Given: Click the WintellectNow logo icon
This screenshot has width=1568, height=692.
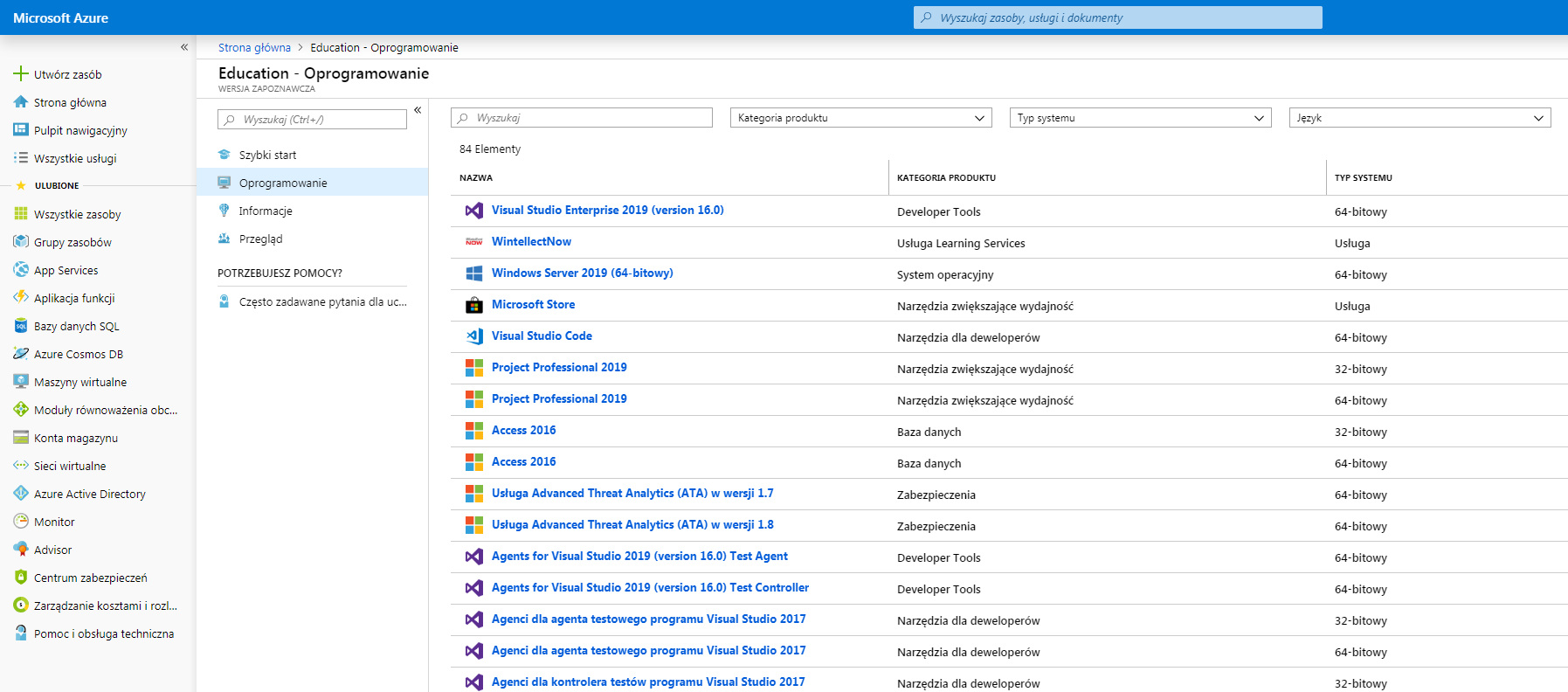Looking at the screenshot, I should tap(474, 242).
